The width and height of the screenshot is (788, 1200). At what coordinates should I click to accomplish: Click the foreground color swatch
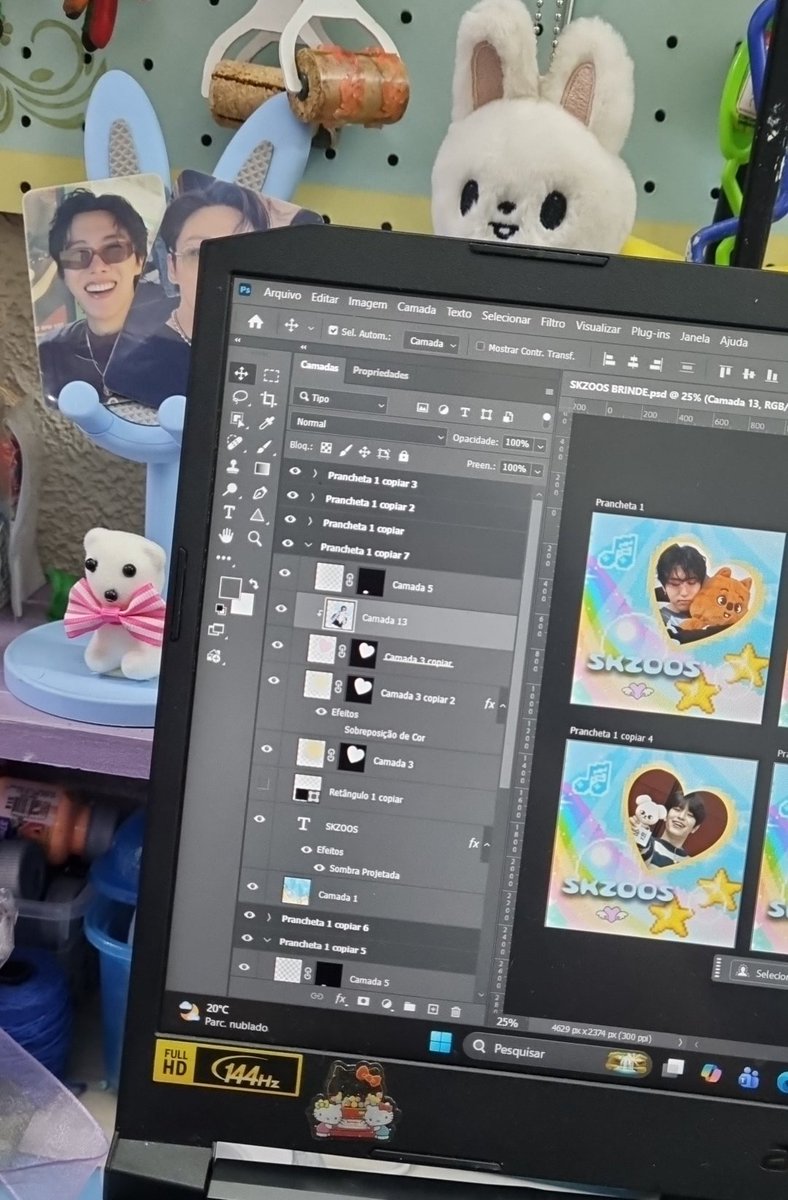point(229,588)
